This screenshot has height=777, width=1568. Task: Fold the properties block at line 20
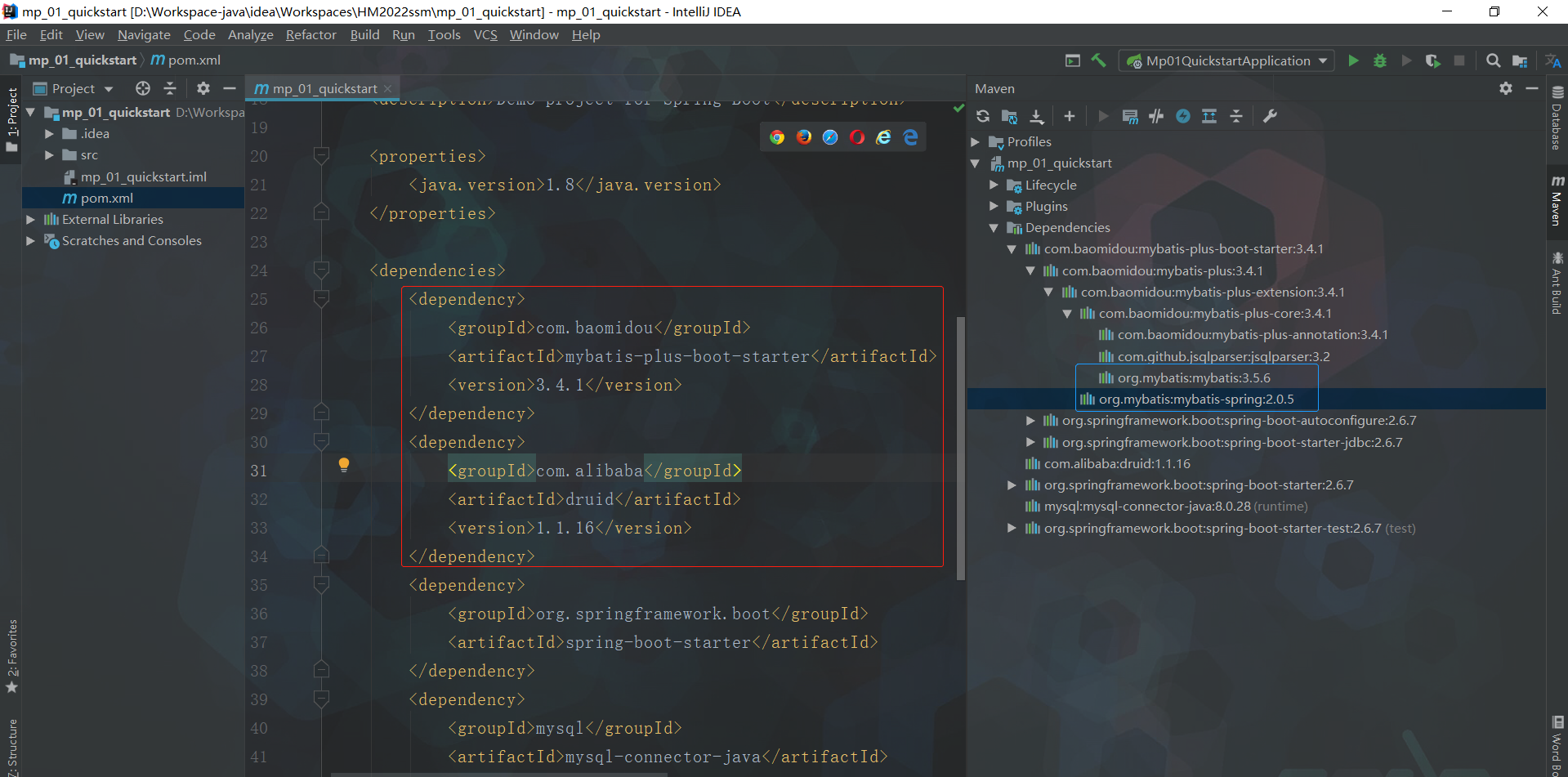coord(321,155)
